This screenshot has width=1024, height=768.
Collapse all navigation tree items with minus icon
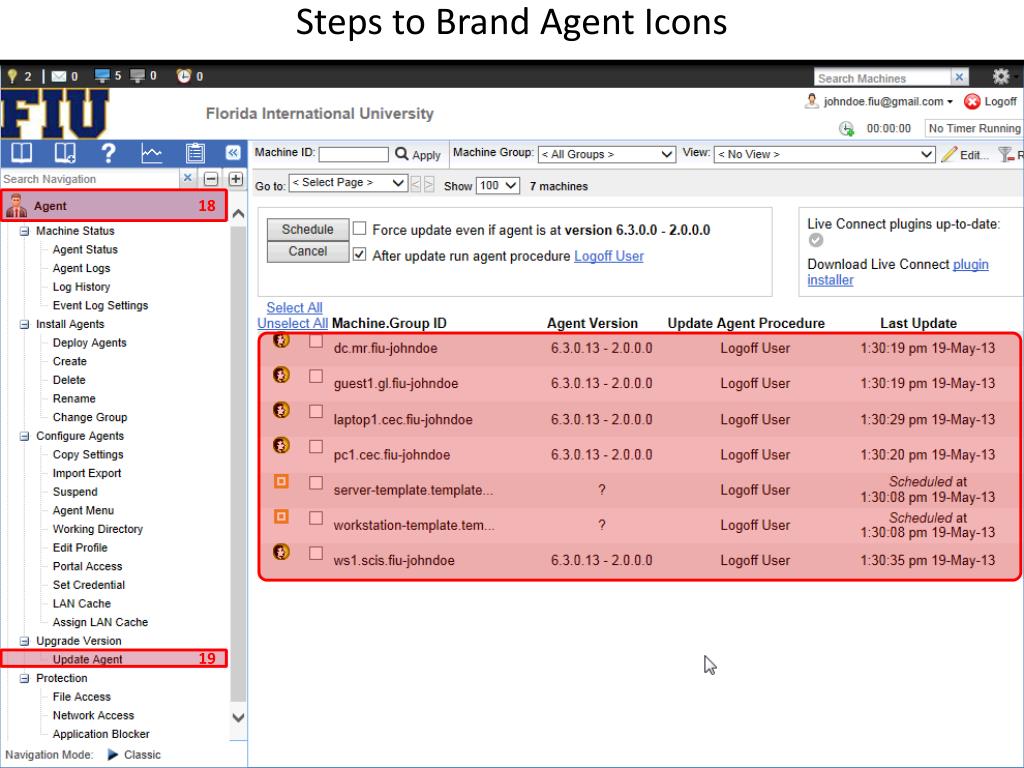pyautogui.click(x=211, y=178)
